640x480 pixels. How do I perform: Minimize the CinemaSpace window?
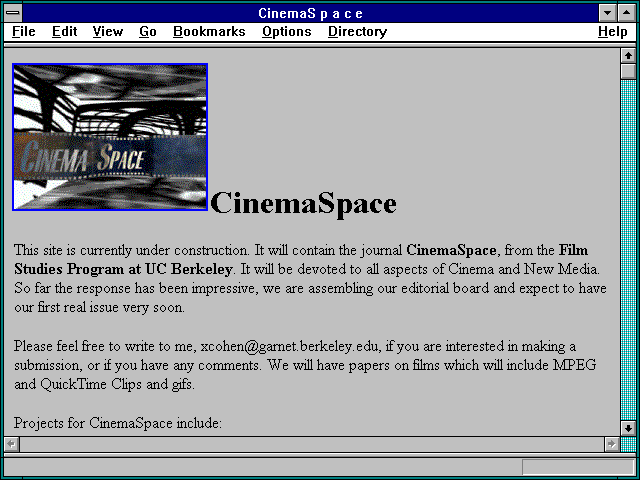(607, 13)
